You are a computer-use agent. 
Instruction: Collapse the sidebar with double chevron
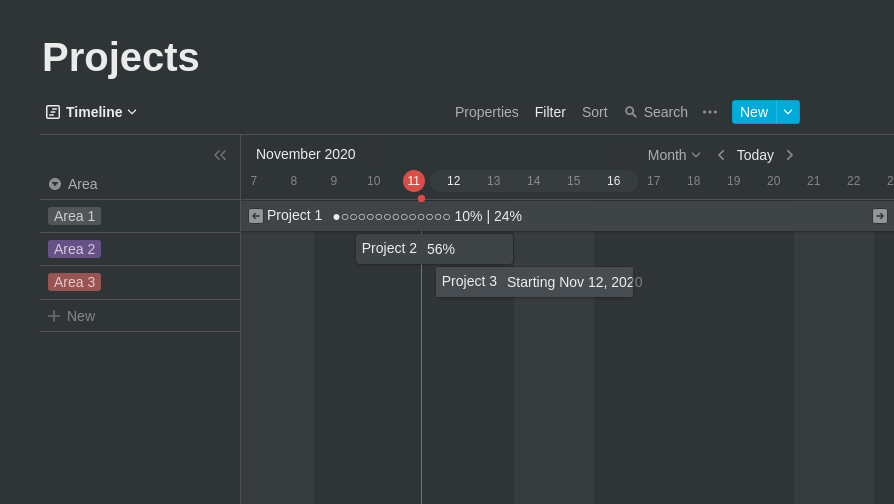point(220,155)
